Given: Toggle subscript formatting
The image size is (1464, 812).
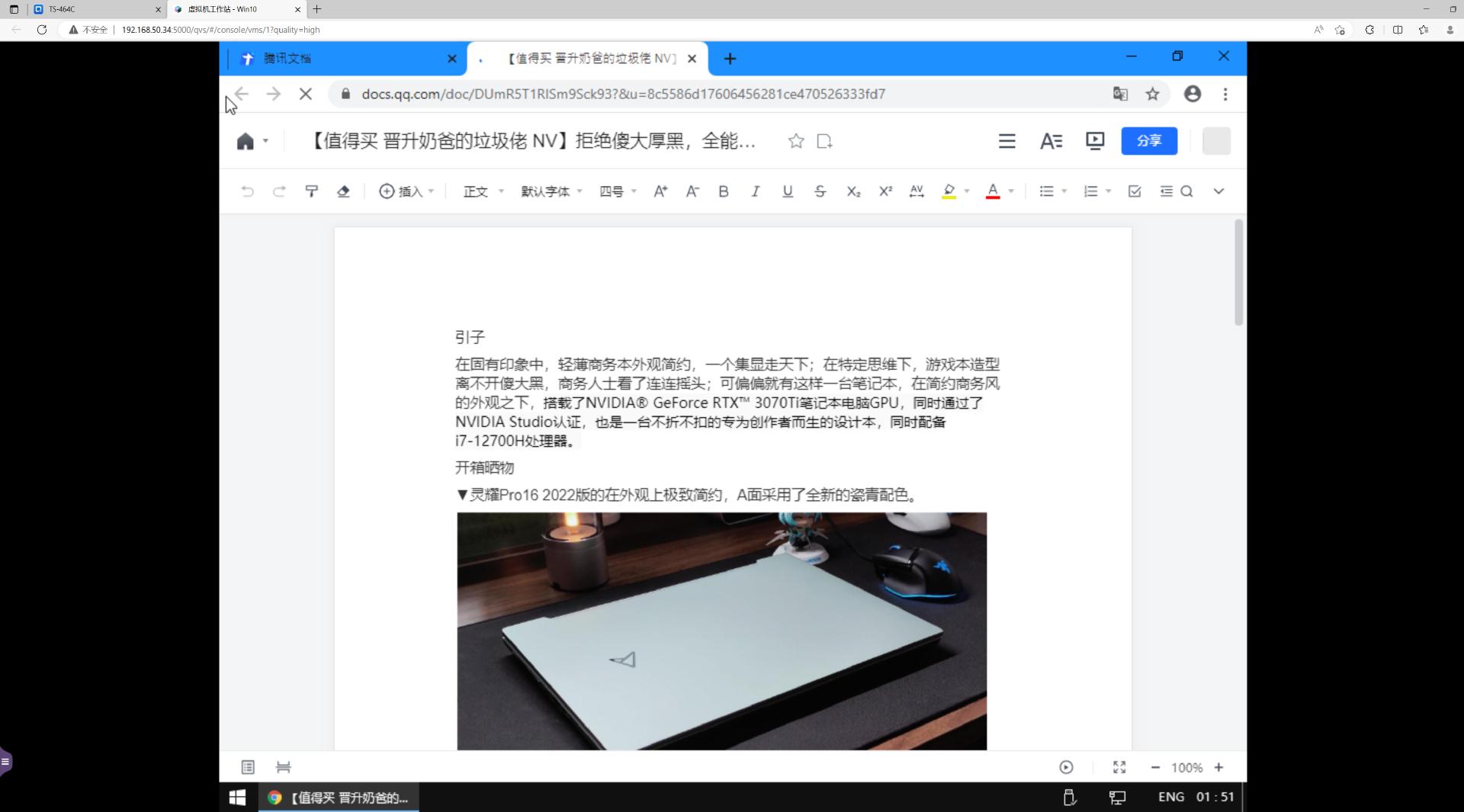Looking at the screenshot, I should (853, 191).
